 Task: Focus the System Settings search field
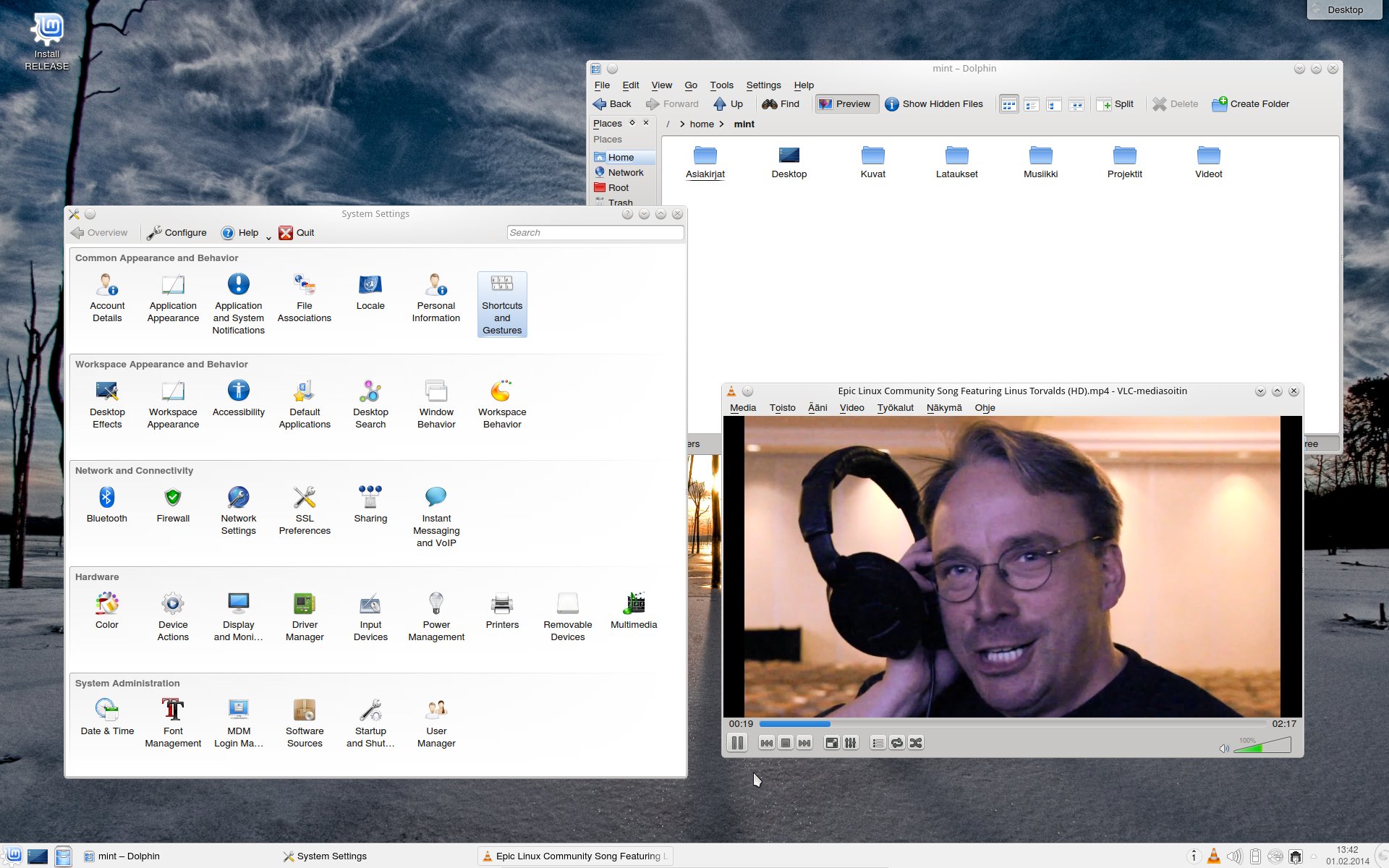click(595, 233)
